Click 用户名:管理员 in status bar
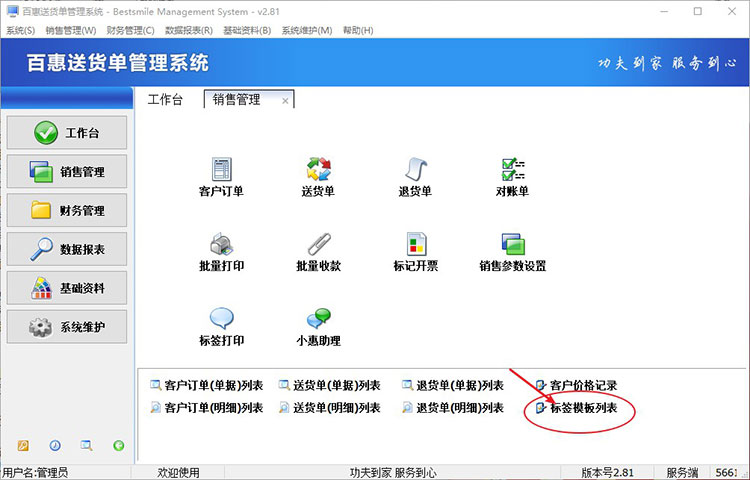The image size is (750, 480). [x=35, y=473]
